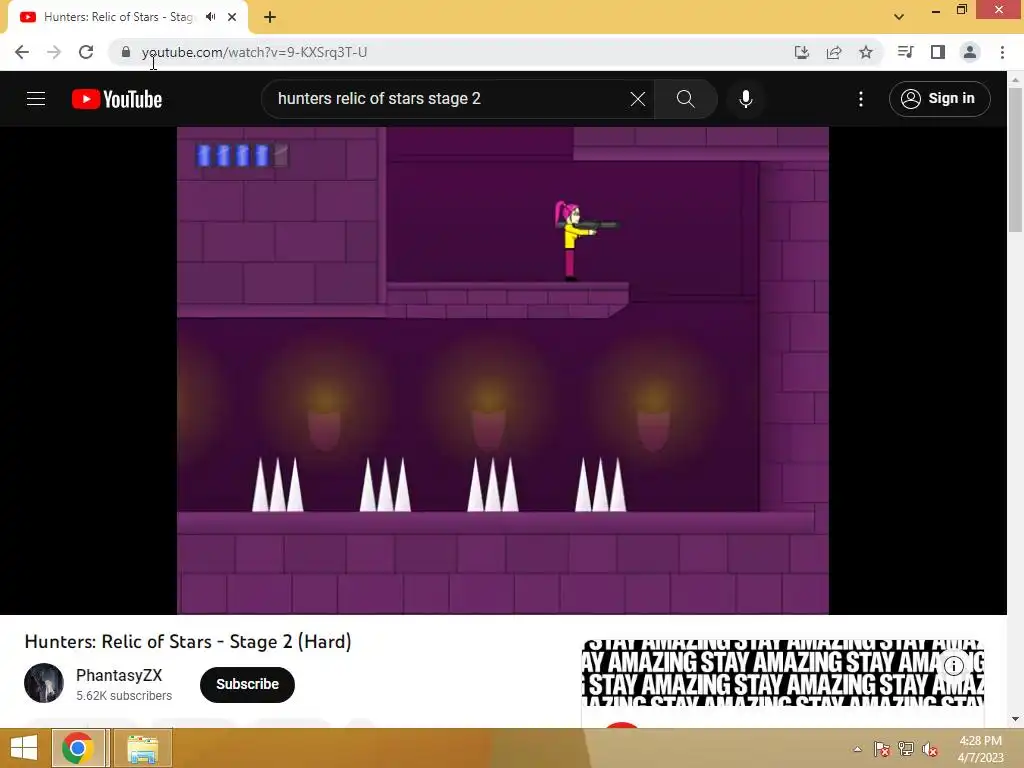This screenshot has width=1024, height=768.
Task: Open PhantasyZX channel avatar
Action: tap(44, 683)
